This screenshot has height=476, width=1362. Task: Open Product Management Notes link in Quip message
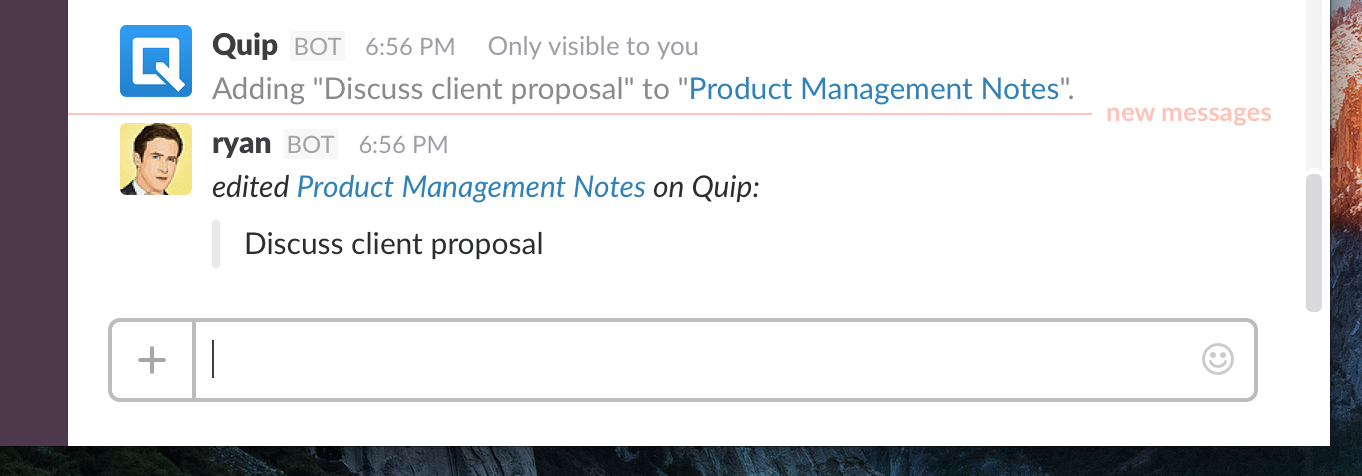point(874,89)
